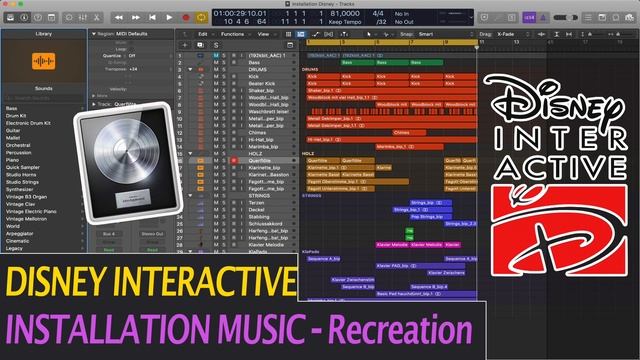Toggle the metronome button

543,18
